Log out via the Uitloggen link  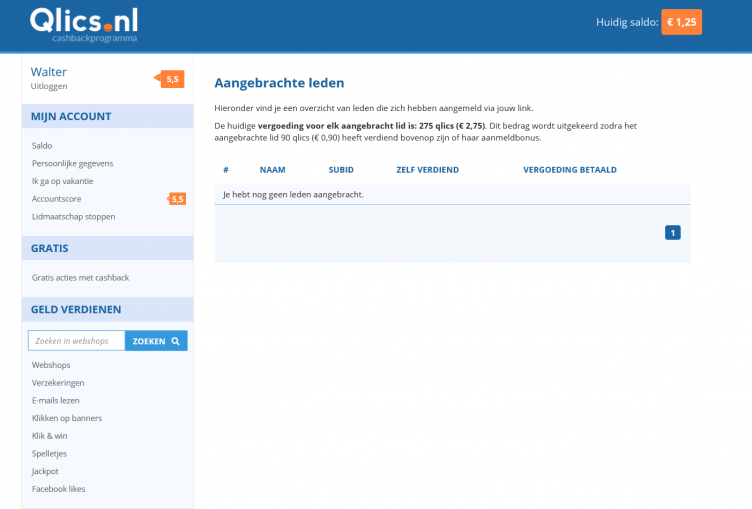(x=49, y=86)
